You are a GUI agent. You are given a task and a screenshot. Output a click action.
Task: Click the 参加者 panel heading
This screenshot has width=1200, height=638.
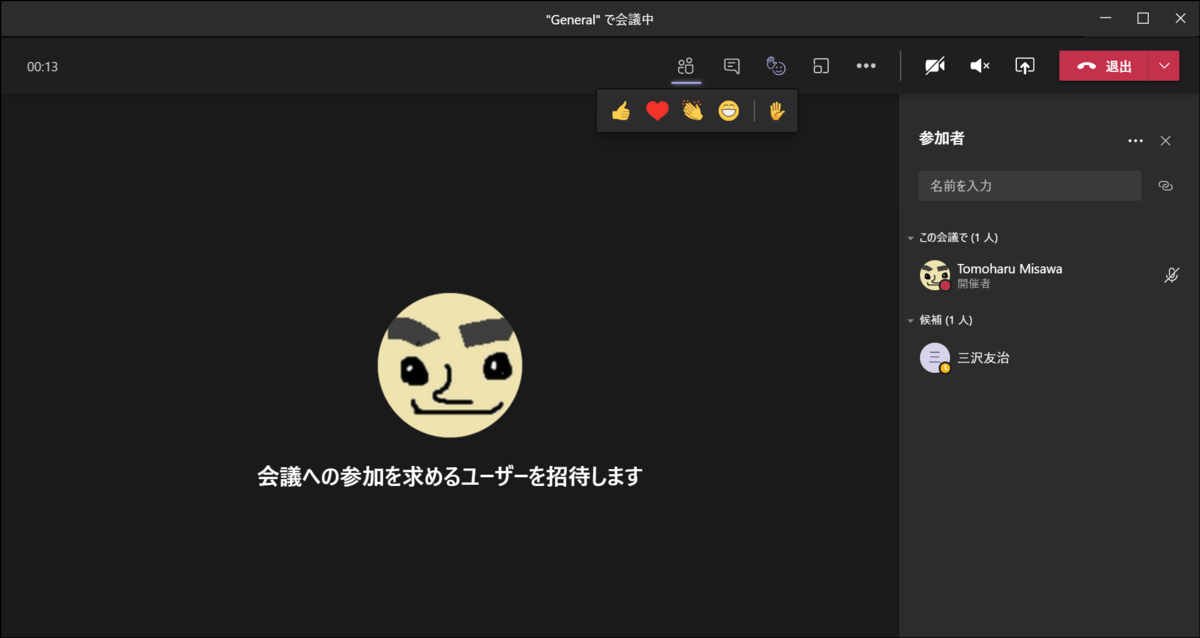(x=942, y=139)
